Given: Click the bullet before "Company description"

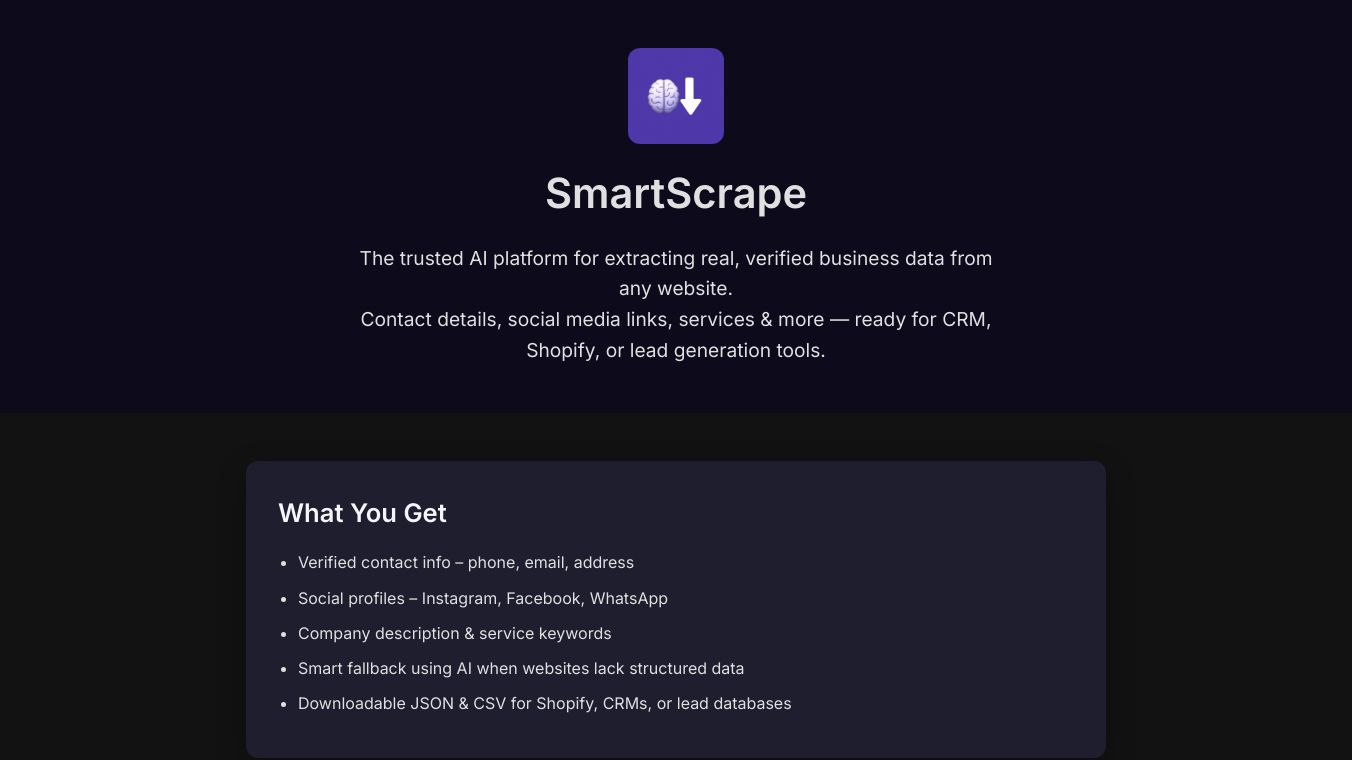Looking at the screenshot, I should pos(284,634).
